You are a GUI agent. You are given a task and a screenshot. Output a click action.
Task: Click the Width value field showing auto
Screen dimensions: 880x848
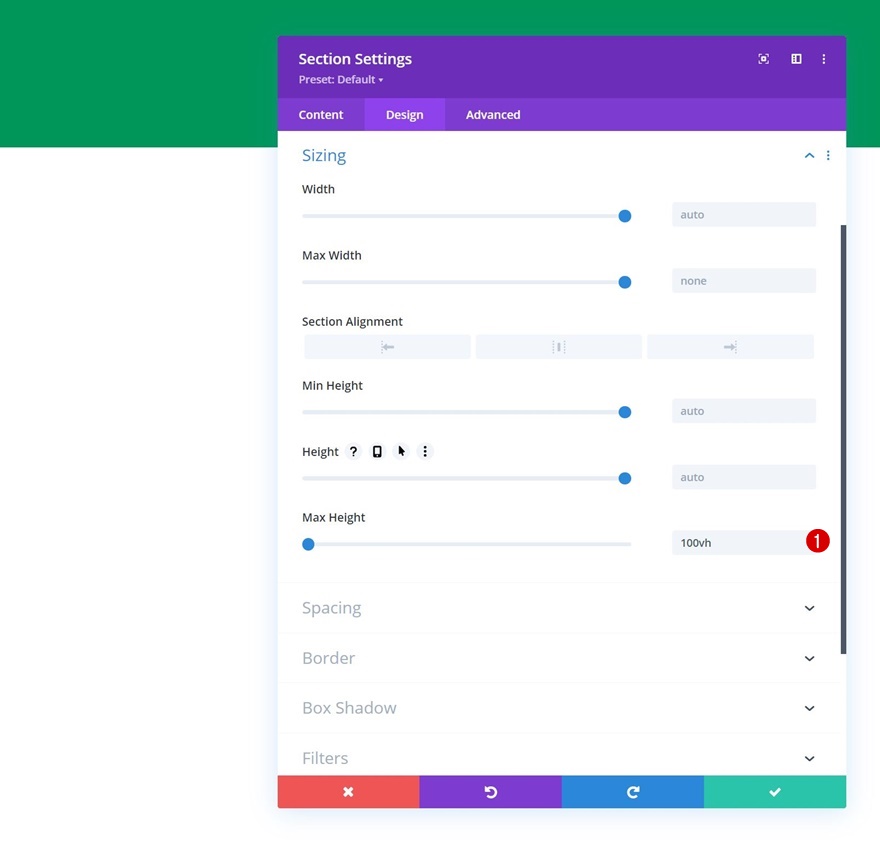[744, 214]
